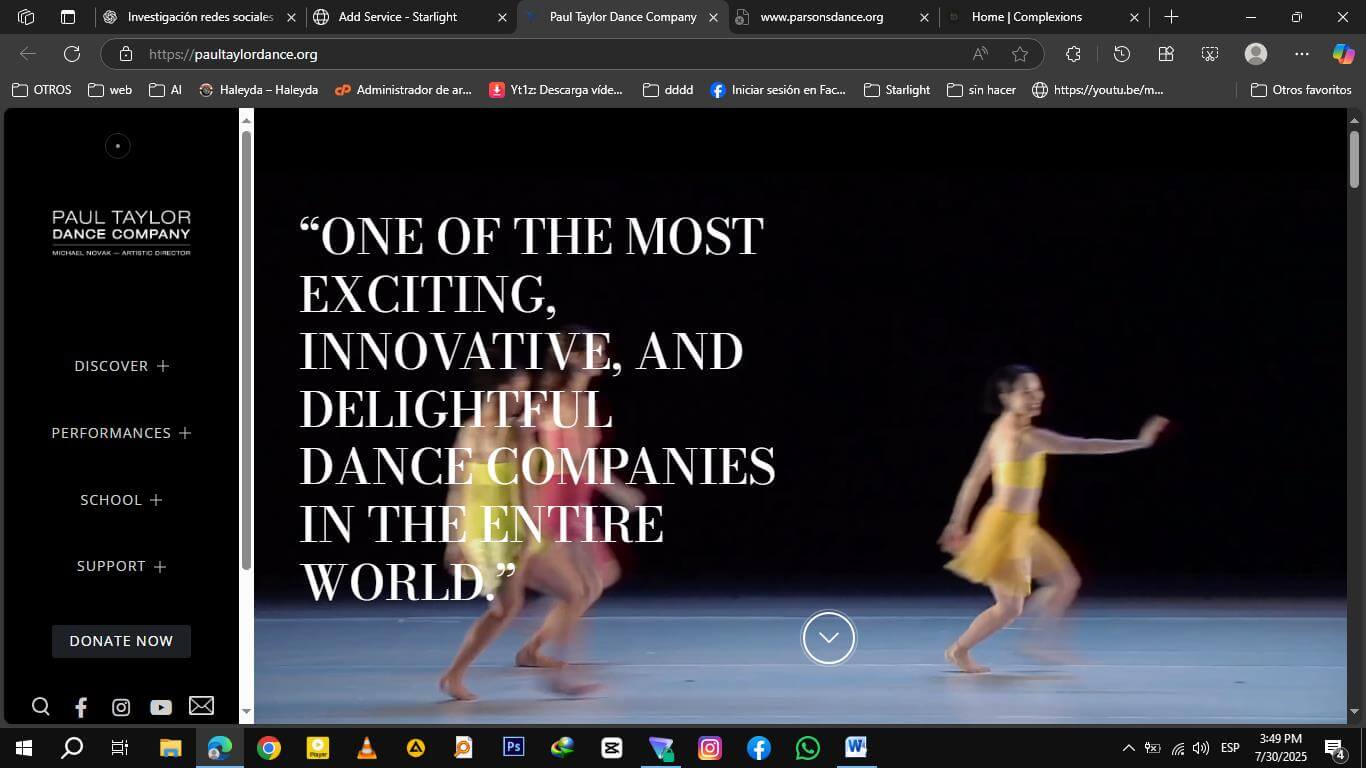
Task: Open the Facebook icon in sidebar
Action: [x=81, y=707]
